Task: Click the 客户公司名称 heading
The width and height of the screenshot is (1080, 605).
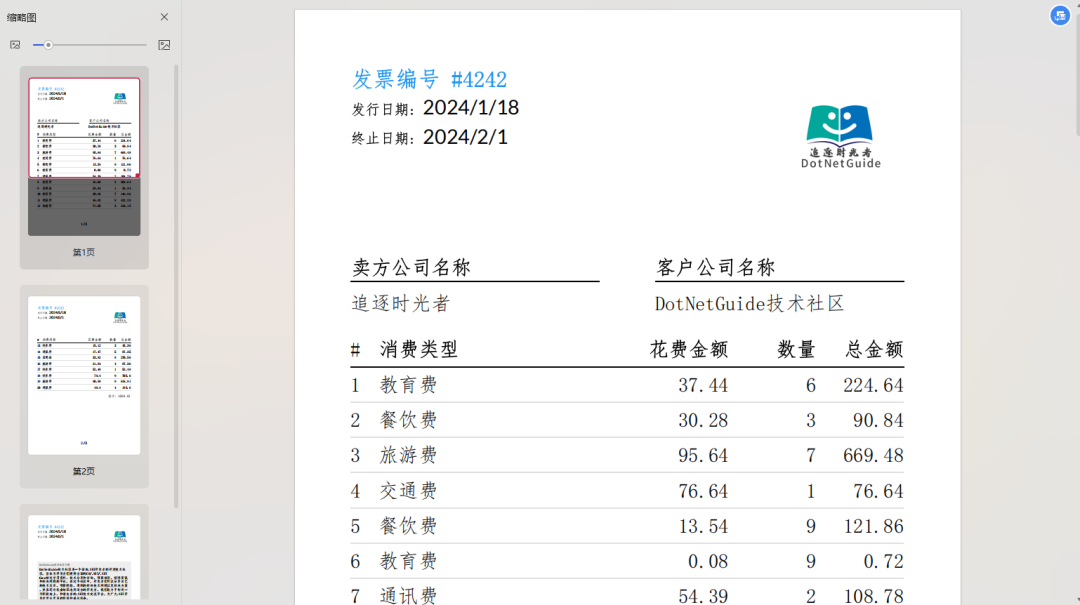Action: click(x=715, y=268)
